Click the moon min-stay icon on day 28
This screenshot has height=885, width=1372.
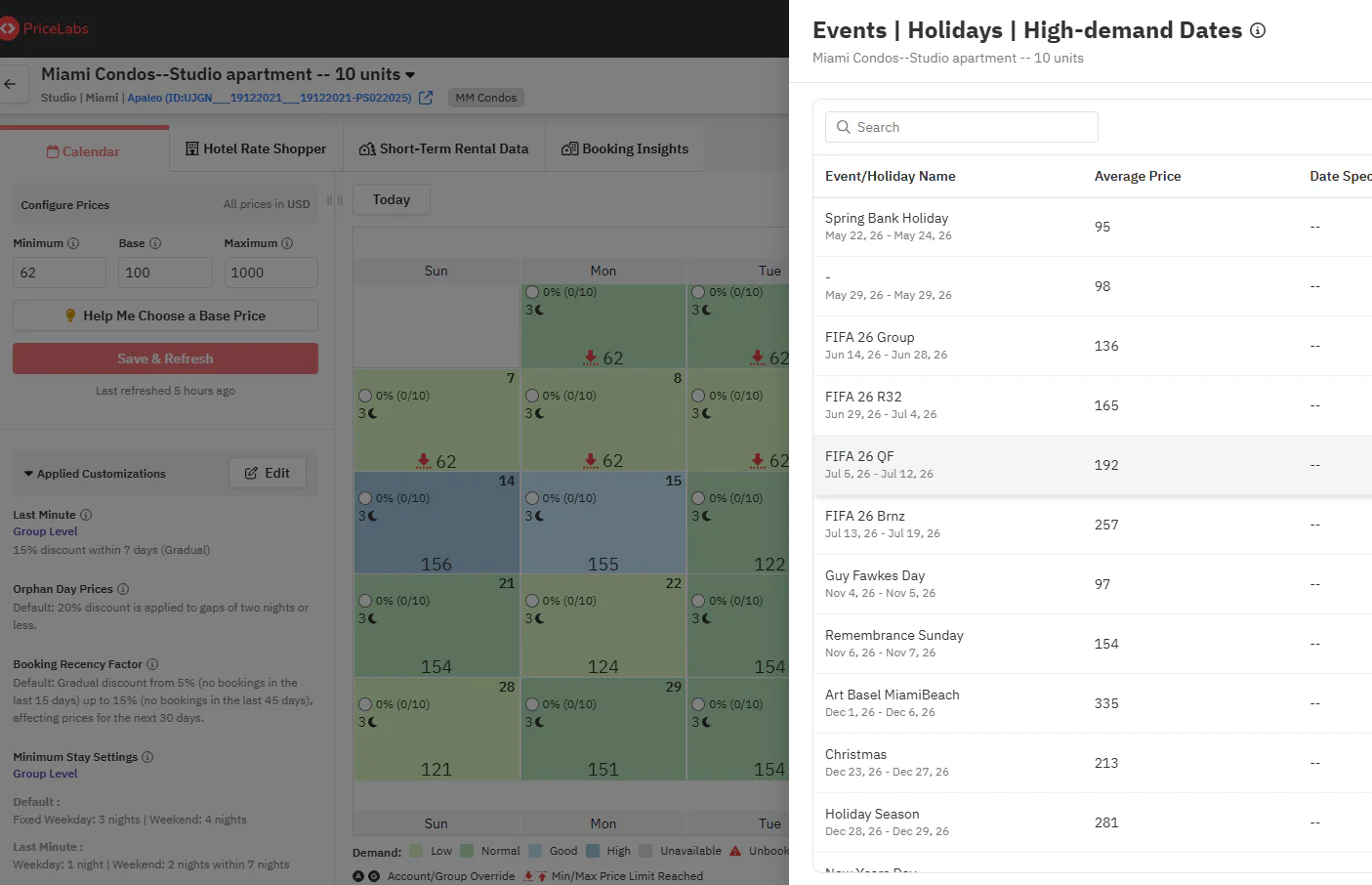click(372, 722)
